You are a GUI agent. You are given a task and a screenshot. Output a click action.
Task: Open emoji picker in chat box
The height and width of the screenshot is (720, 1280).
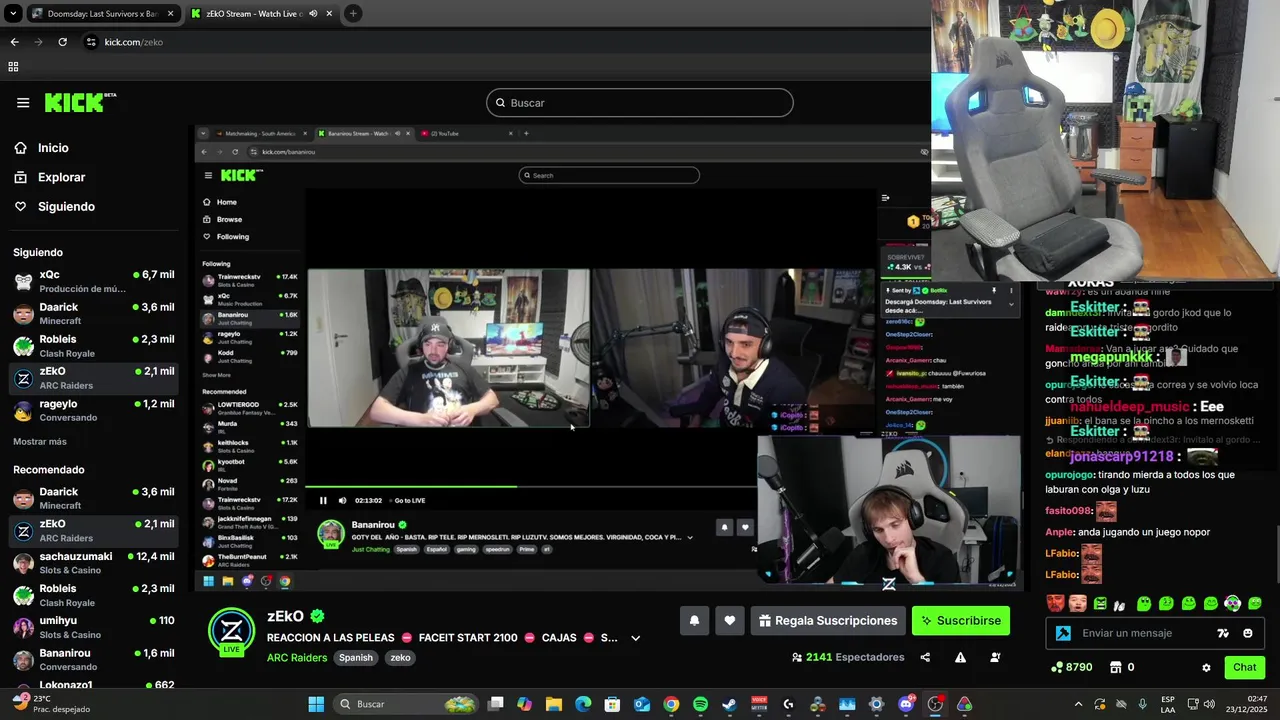(x=1247, y=633)
